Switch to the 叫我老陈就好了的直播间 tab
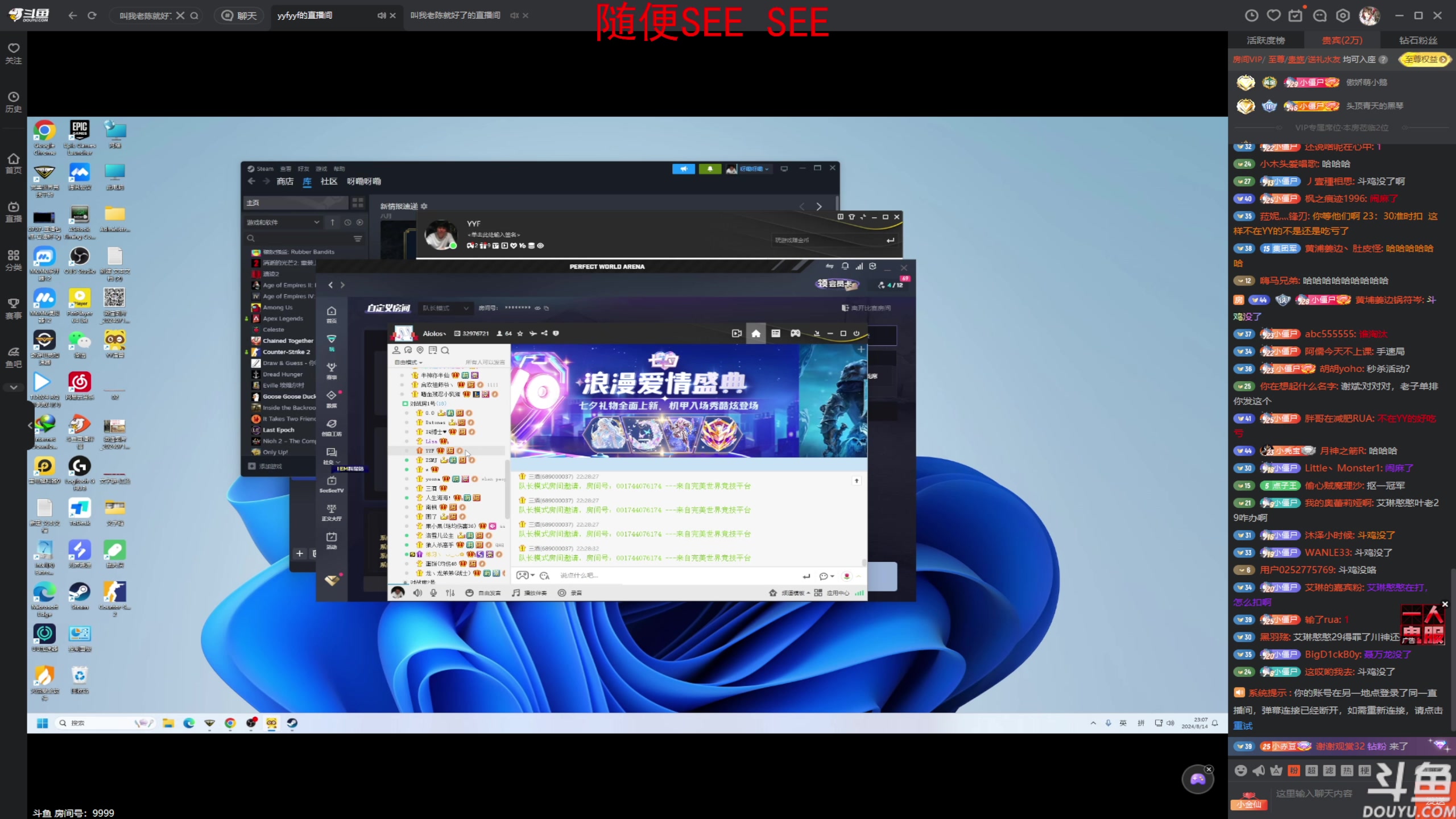The image size is (1456, 819). [455, 15]
